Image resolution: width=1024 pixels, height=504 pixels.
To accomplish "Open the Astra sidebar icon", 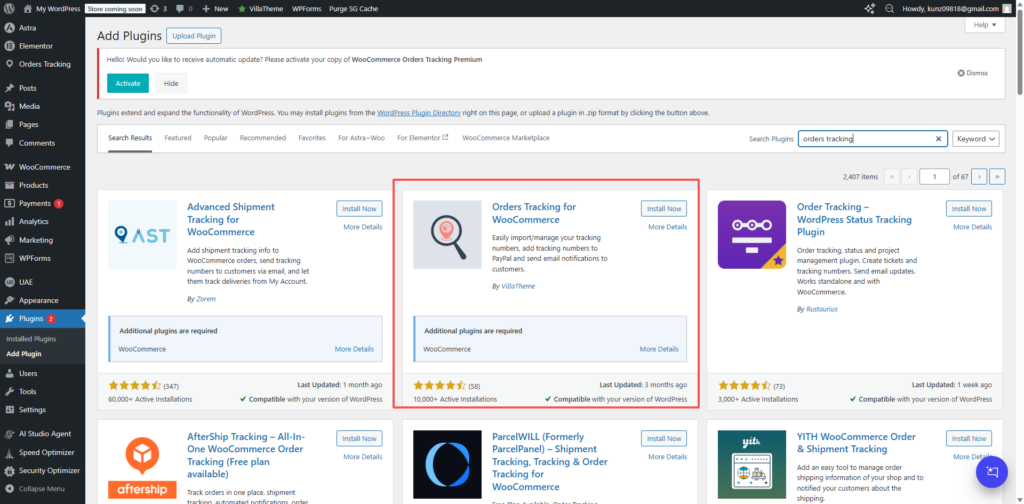I will pyautogui.click(x=9, y=28).
